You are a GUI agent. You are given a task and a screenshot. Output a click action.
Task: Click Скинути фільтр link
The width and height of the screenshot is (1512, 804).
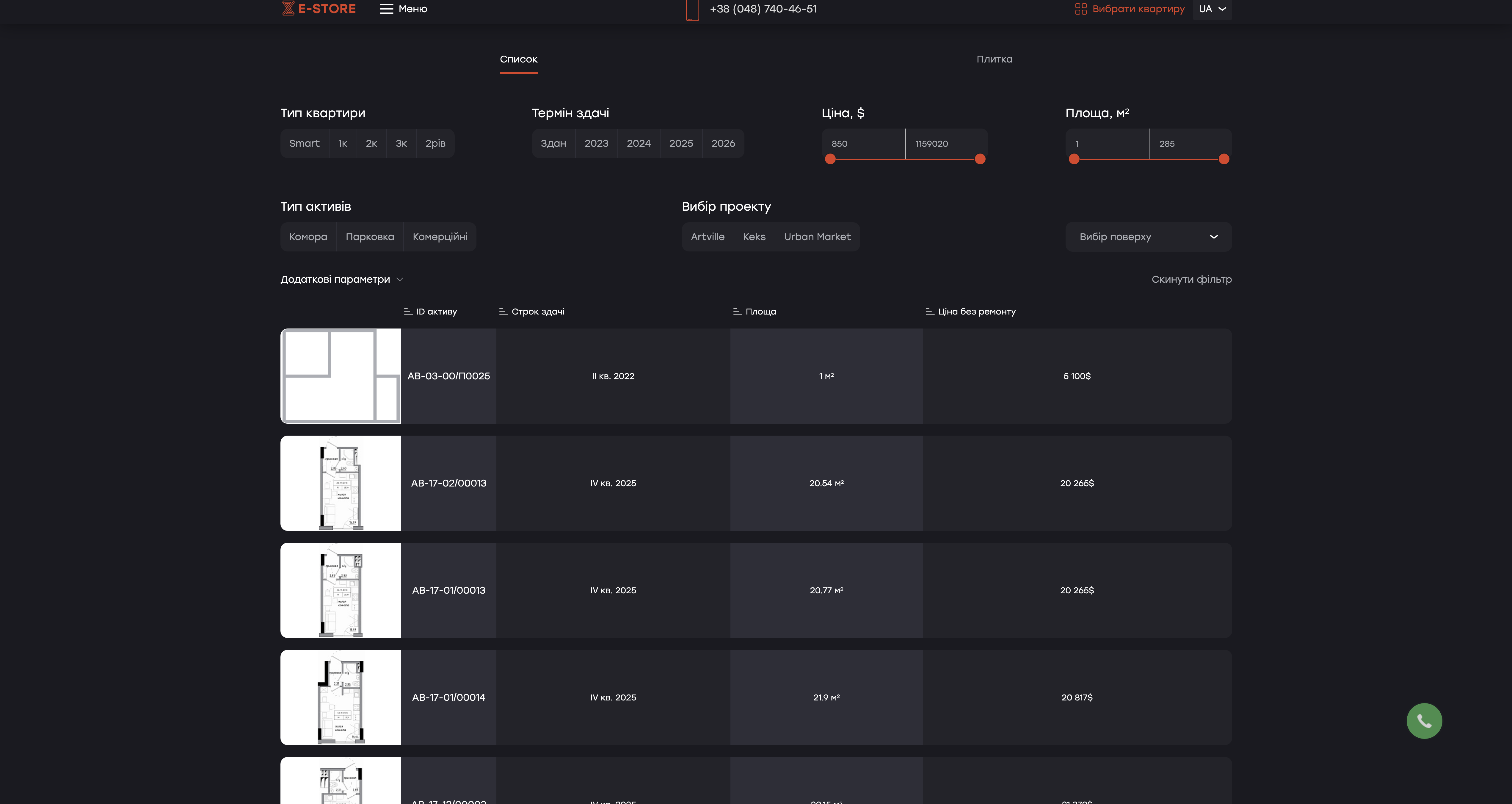(x=1191, y=279)
